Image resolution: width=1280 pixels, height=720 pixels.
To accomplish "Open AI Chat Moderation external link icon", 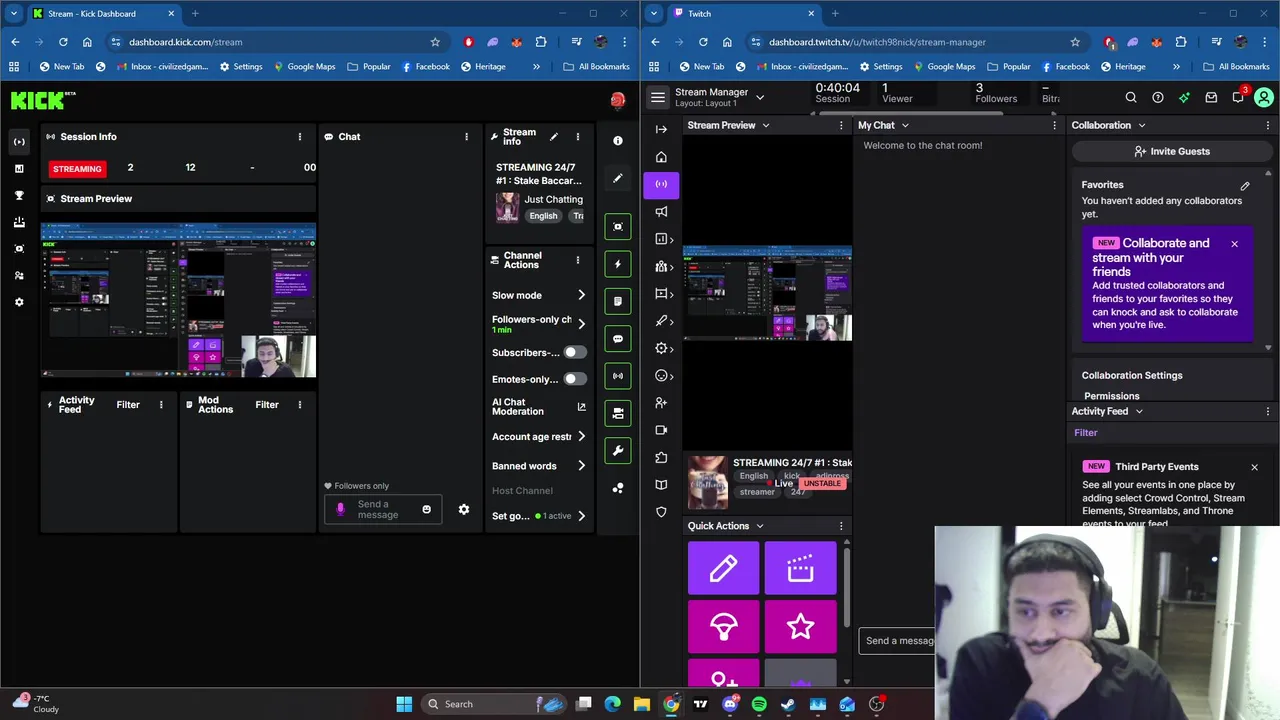I will (x=581, y=407).
